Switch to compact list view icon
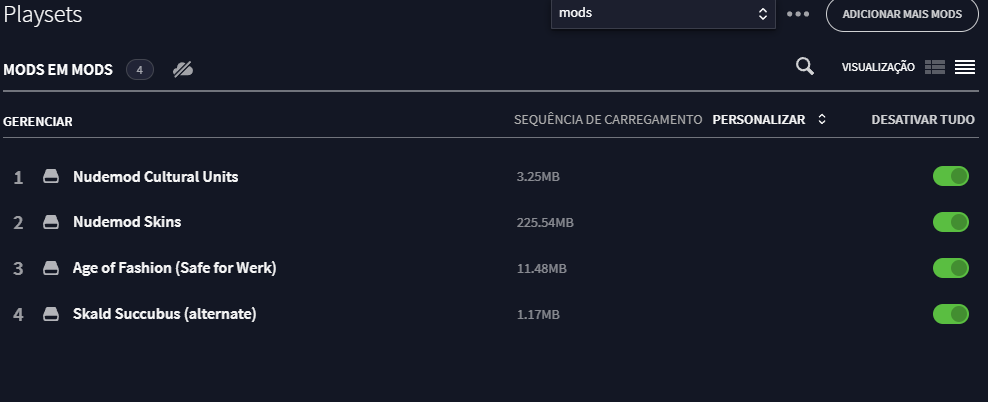This screenshot has height=402, width=988. [x=965, y=67]
